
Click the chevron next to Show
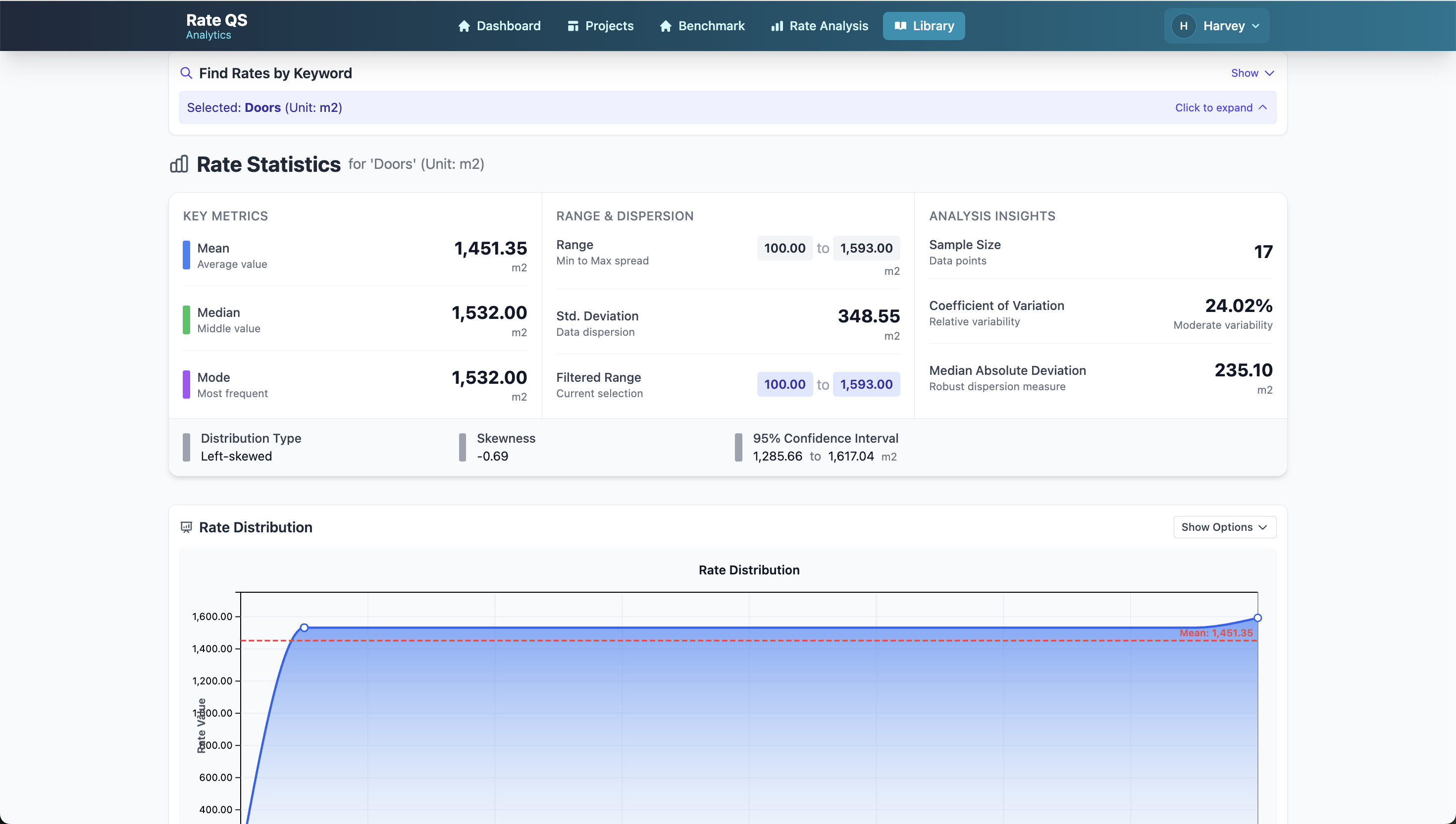(x=1269, y=73)
